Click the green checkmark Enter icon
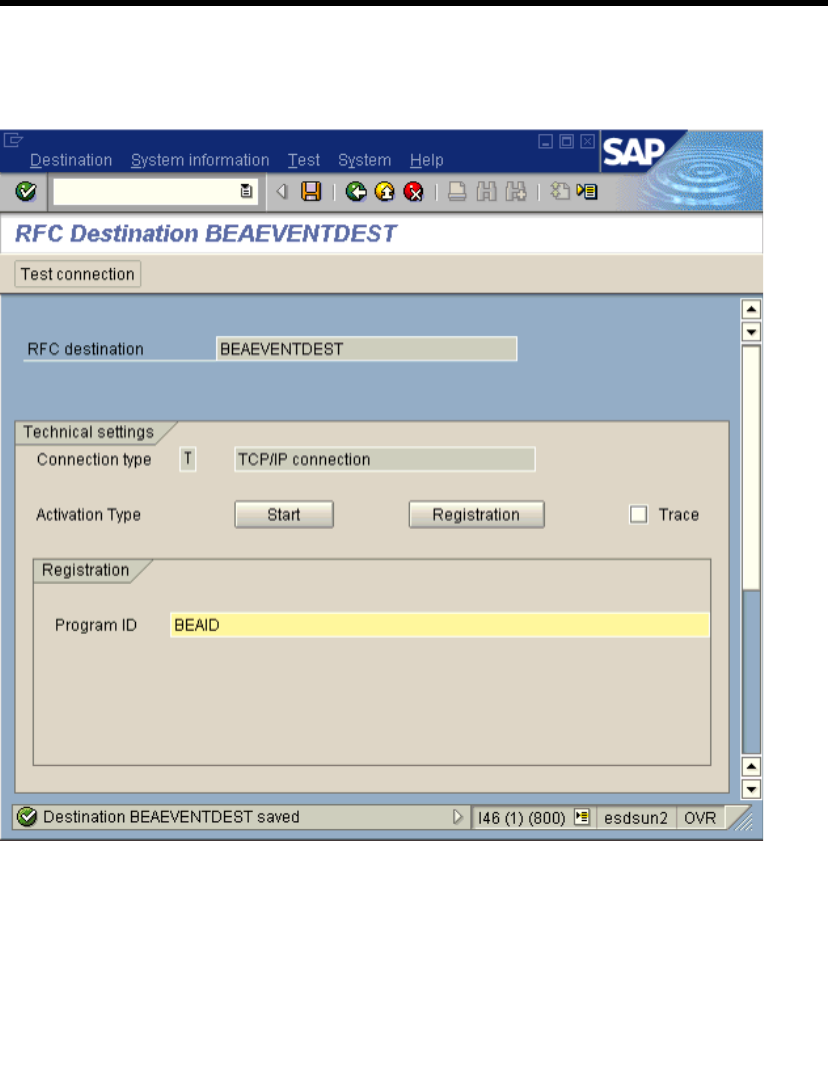This screenshot has width=828, height=1077. (26, 192)
